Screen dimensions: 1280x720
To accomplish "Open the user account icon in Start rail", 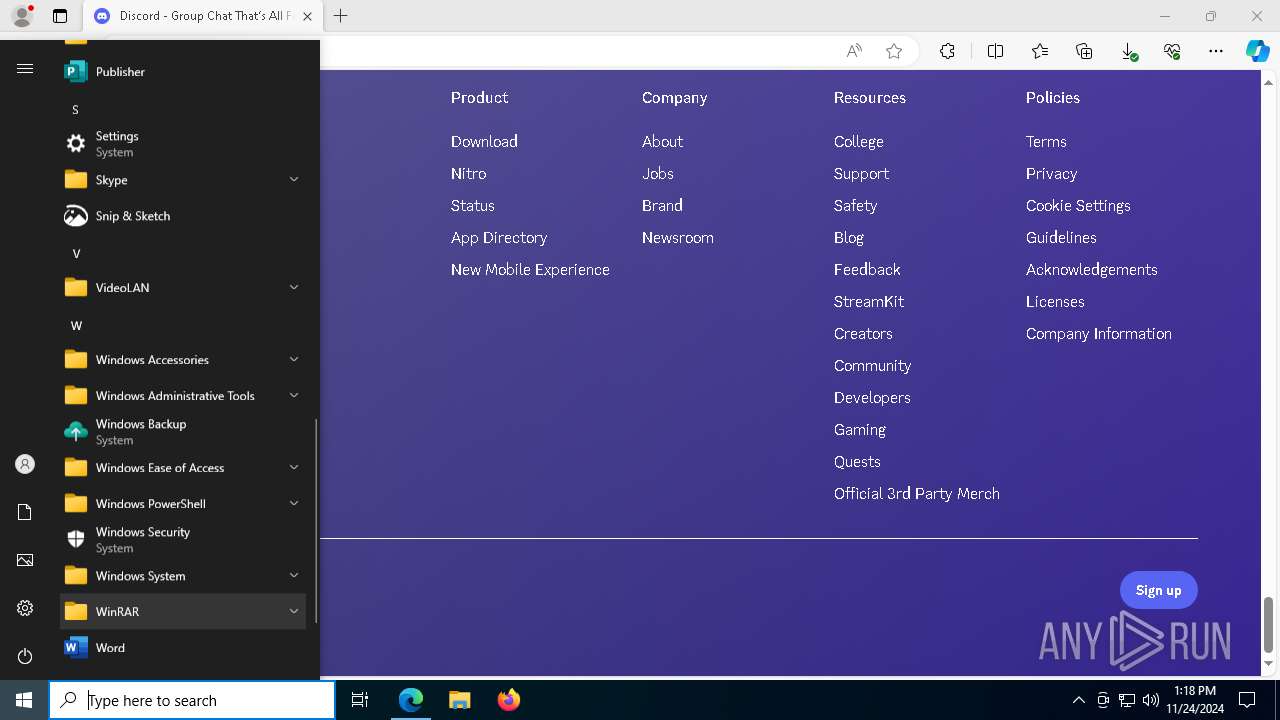I will 25,464.
